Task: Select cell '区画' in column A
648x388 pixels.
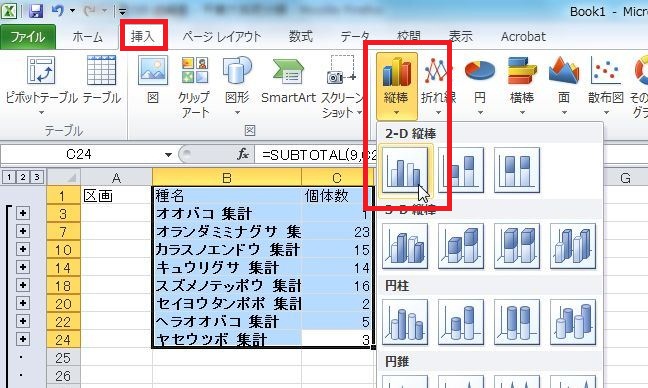Action: point(116,195)
